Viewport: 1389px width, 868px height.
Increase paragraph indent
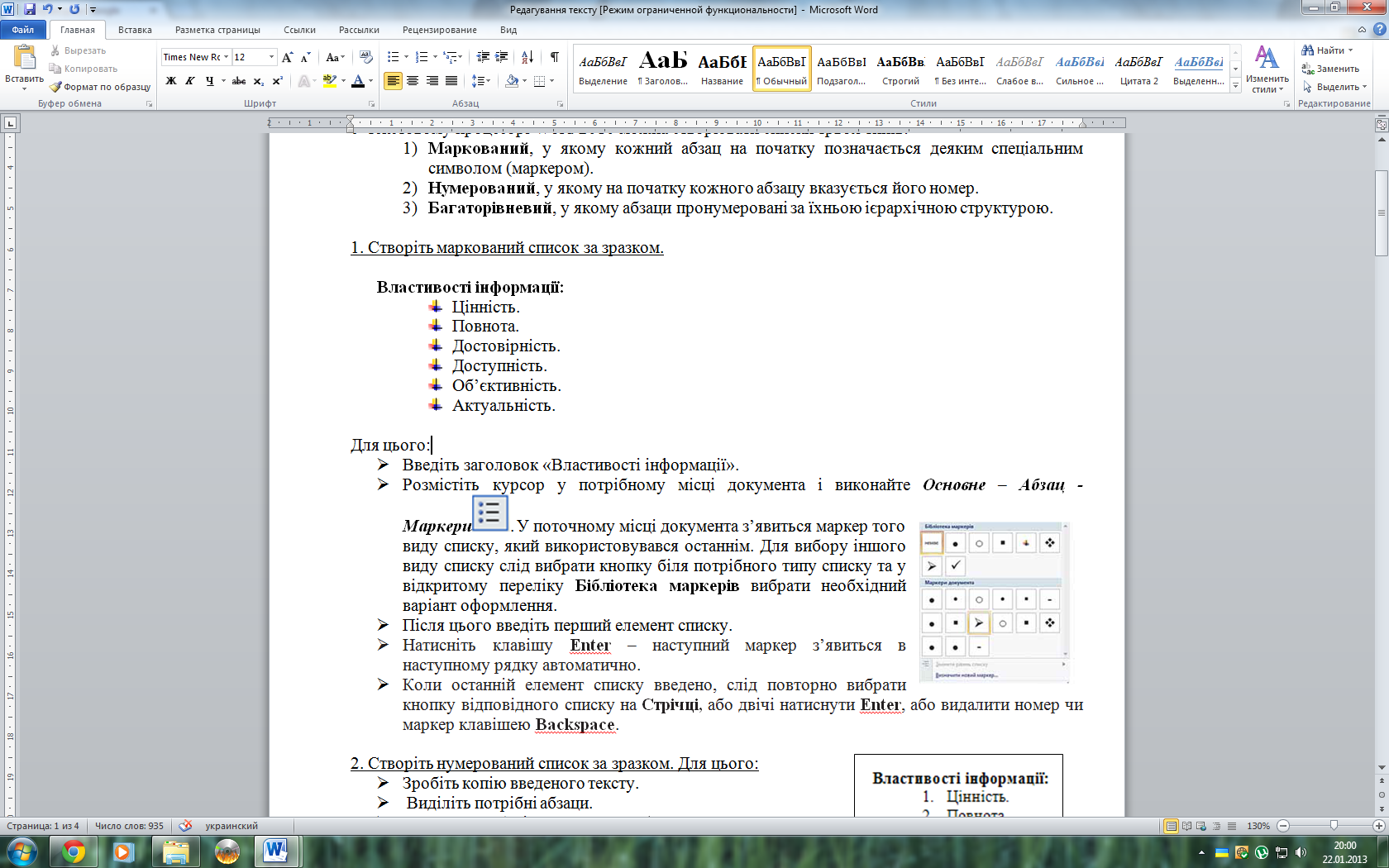point(502,57)
